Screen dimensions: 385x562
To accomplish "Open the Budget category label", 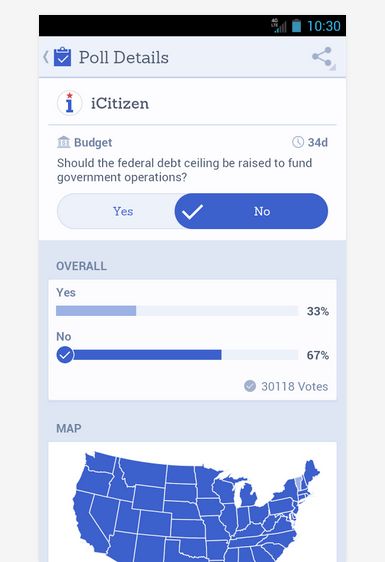I will tap(93, 142).
